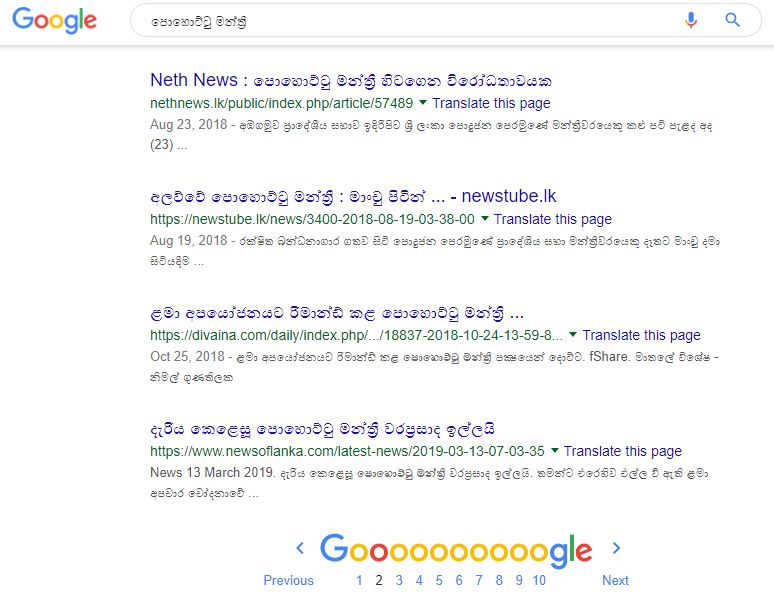Image resolution: width=774 pixels, height=597 pixels.
Task: Go to results page 6
Action: pyautogui.click(x=459, y=580)
